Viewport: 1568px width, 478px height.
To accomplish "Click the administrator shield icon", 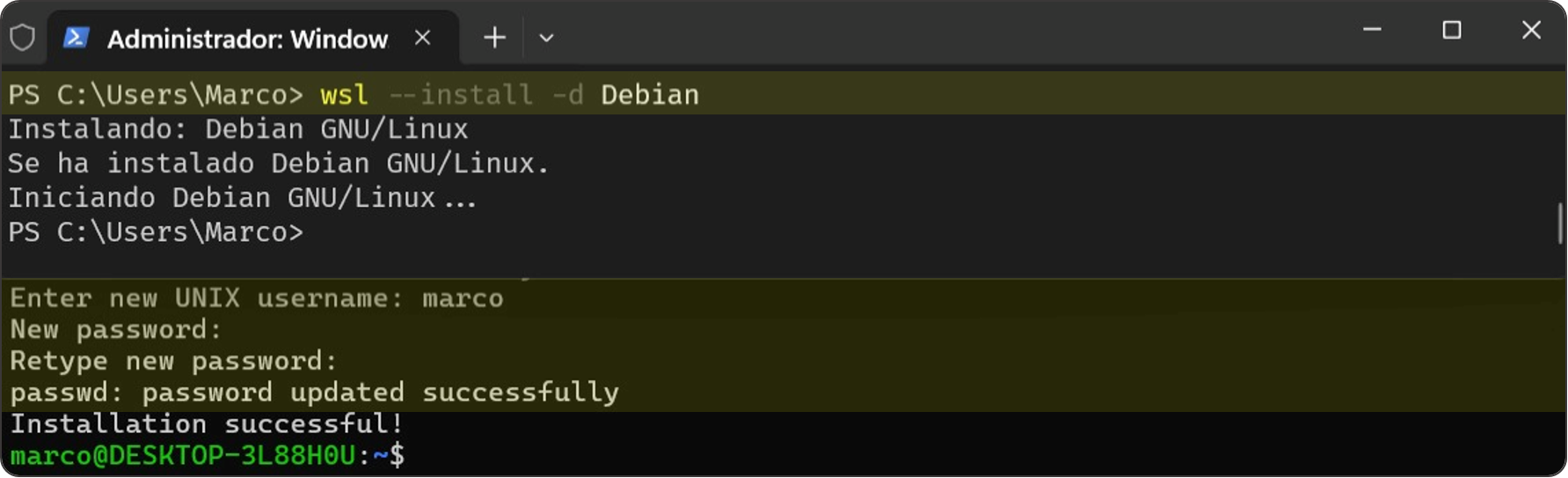I will point(23,38).
